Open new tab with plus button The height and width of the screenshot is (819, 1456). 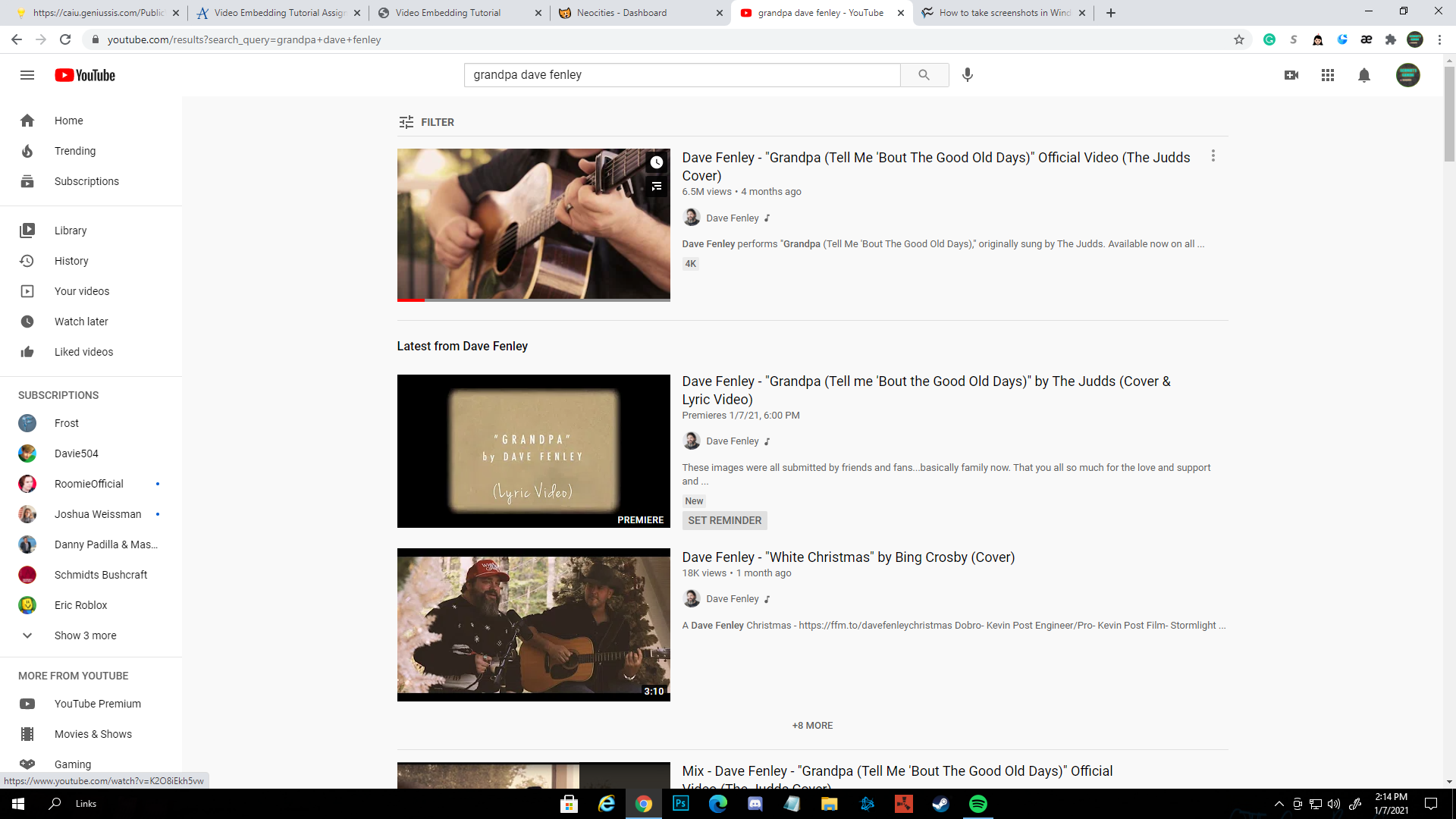pyautogui.click(x=1111, y=13)
